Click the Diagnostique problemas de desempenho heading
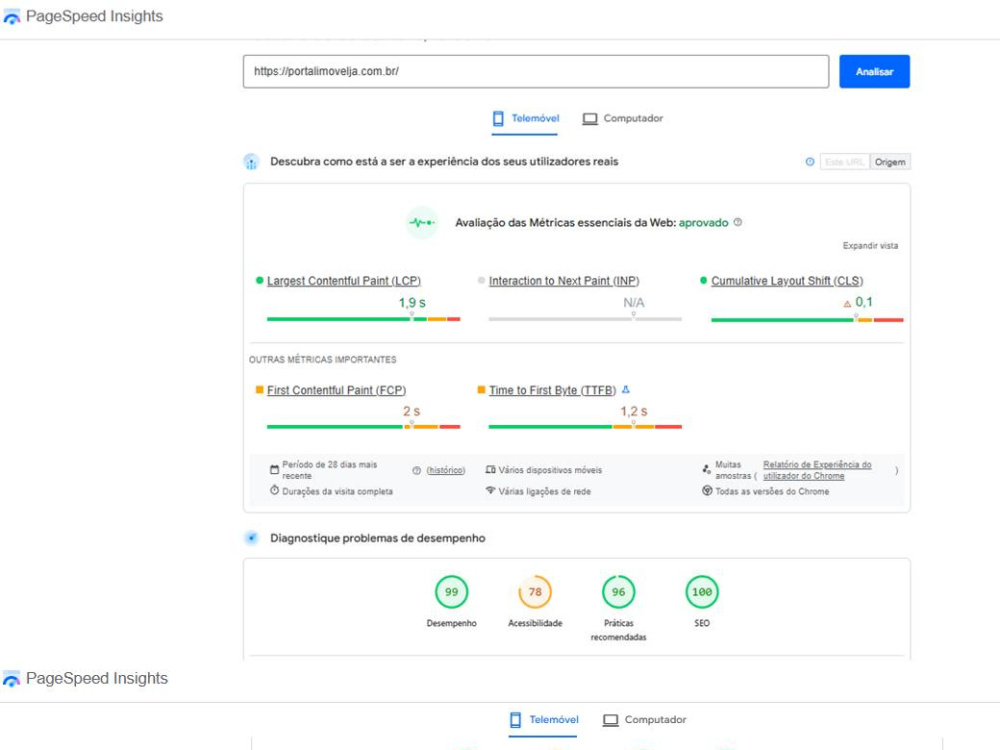Image resolution: width=1000 pixels, height=750 pixels. point(378,538)
